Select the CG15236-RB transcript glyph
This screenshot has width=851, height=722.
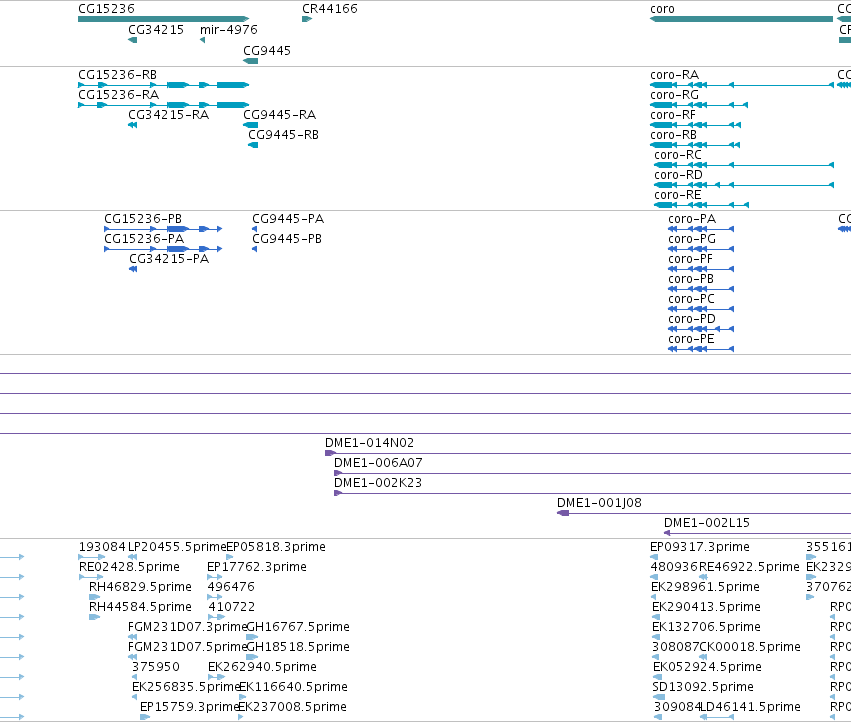point(163,85)
